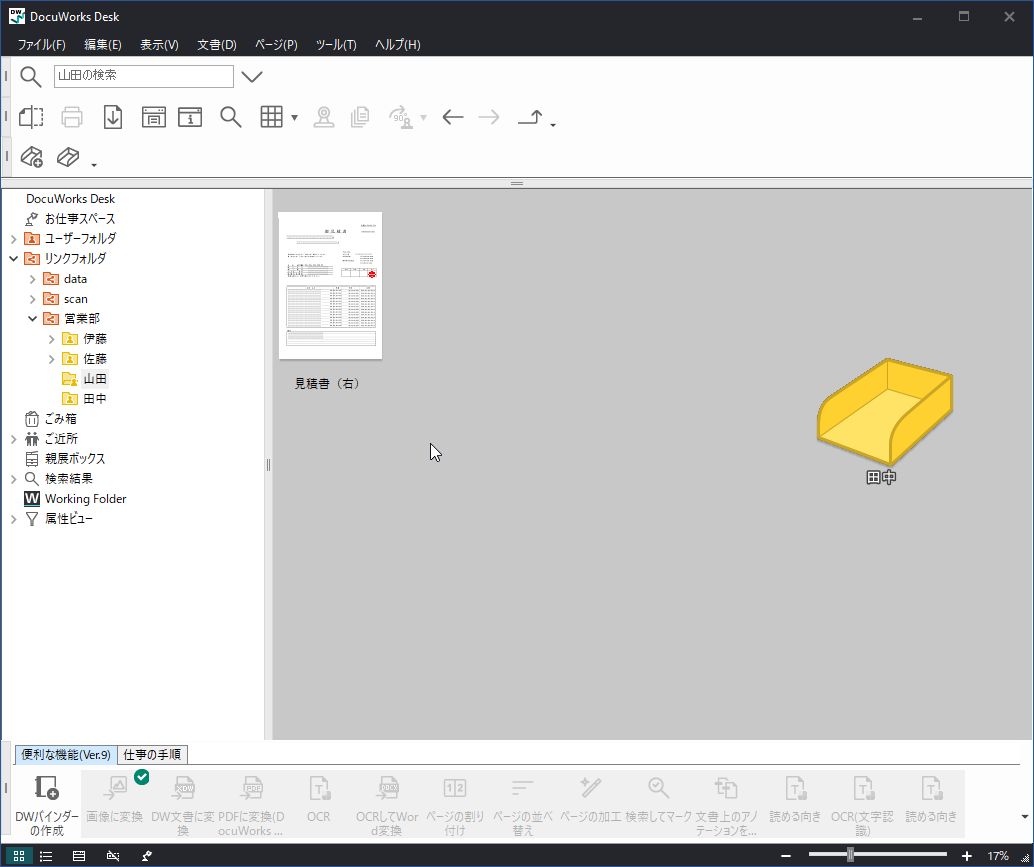The height and width of the screenshot is (867, 1034).
Task: Open the properties info toolbar icon
Action: pyautogui.click(x=190, y=117)
